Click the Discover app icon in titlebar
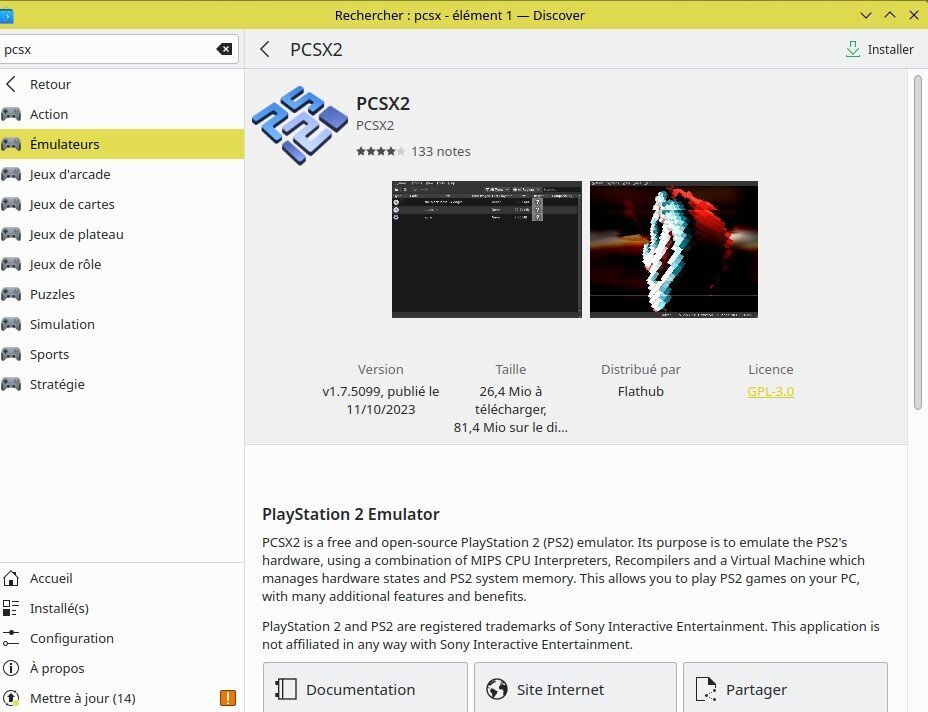This screenshot has width=928, height=712. 6,15
